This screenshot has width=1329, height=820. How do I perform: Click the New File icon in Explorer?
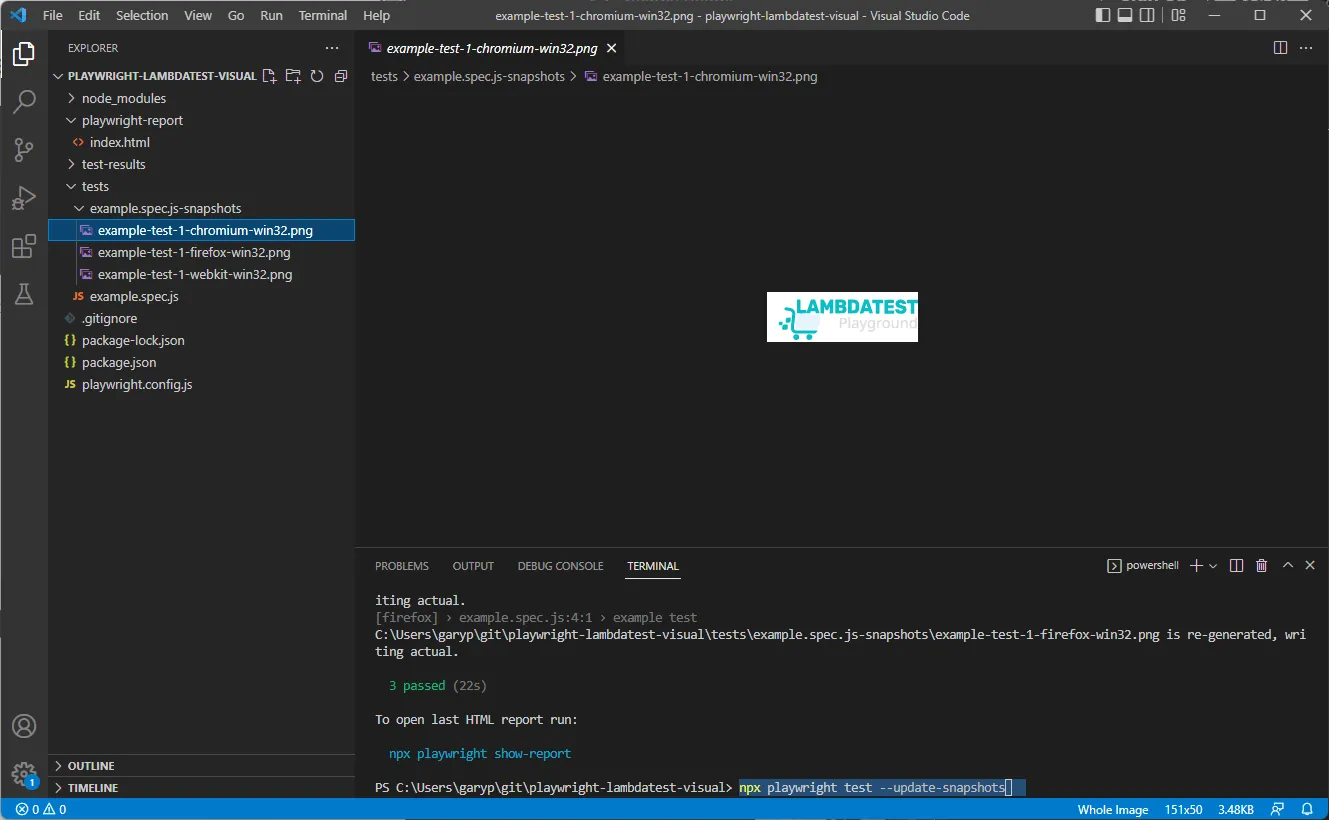click(269, 76)
